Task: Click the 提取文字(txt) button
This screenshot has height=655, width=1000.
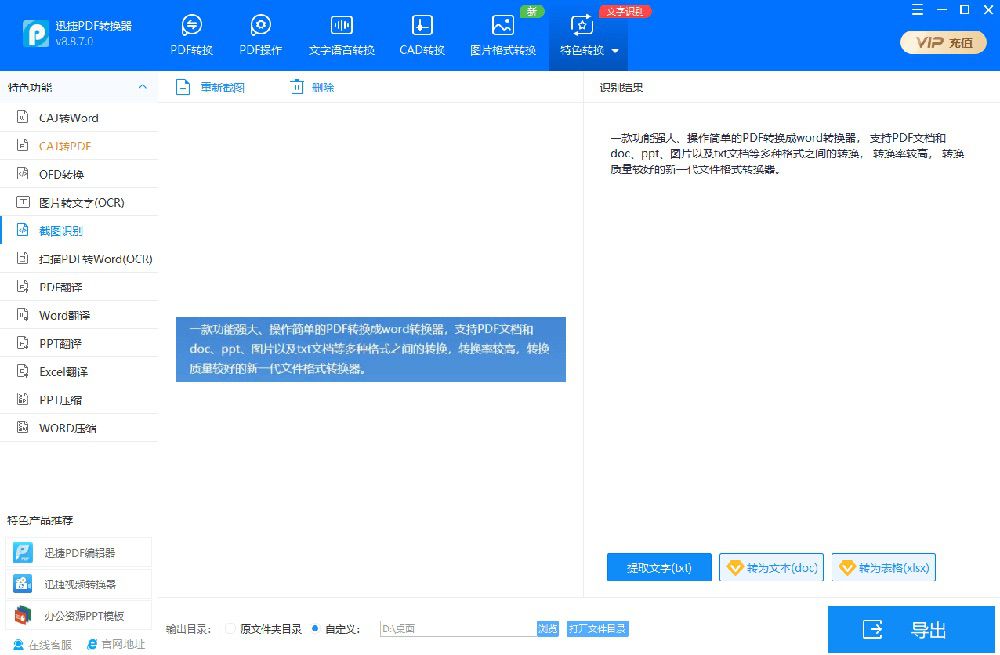Action: click(659, 568)
